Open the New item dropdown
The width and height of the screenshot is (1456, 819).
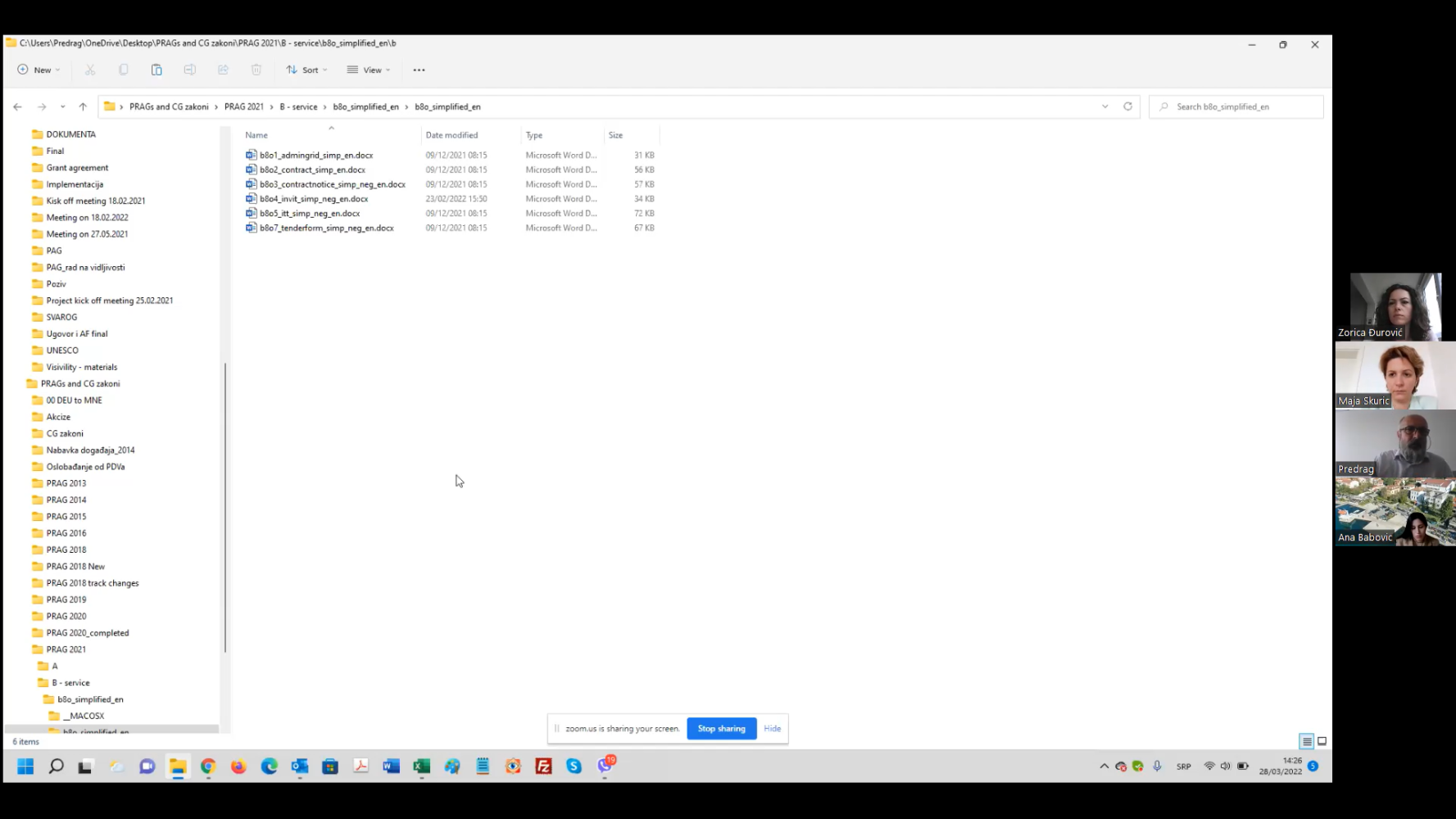tap(39, 70)
